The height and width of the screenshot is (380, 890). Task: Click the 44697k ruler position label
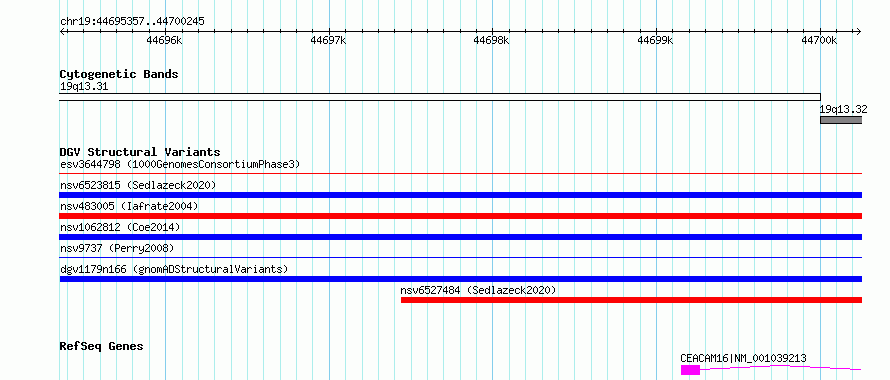tap(329, 40)
